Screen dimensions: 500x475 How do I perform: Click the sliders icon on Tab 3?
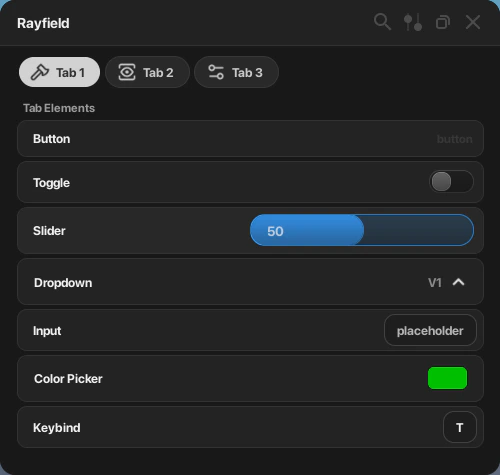(x=216, y=72)
